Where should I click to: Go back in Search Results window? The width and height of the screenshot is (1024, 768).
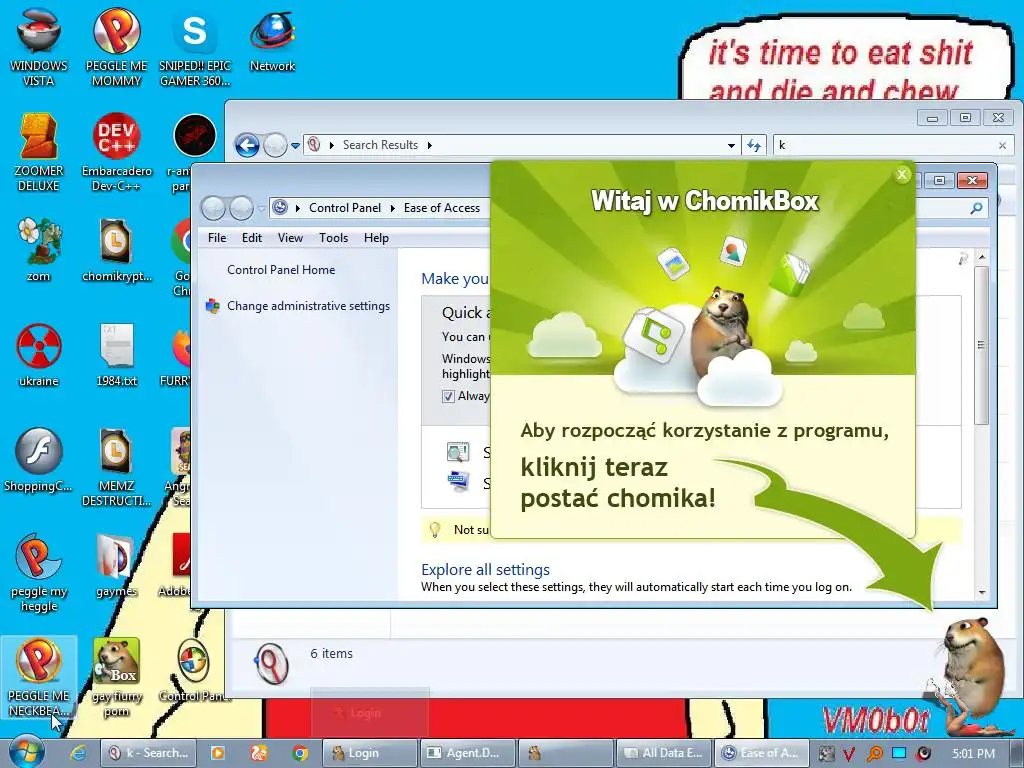(x=247, y=145)
